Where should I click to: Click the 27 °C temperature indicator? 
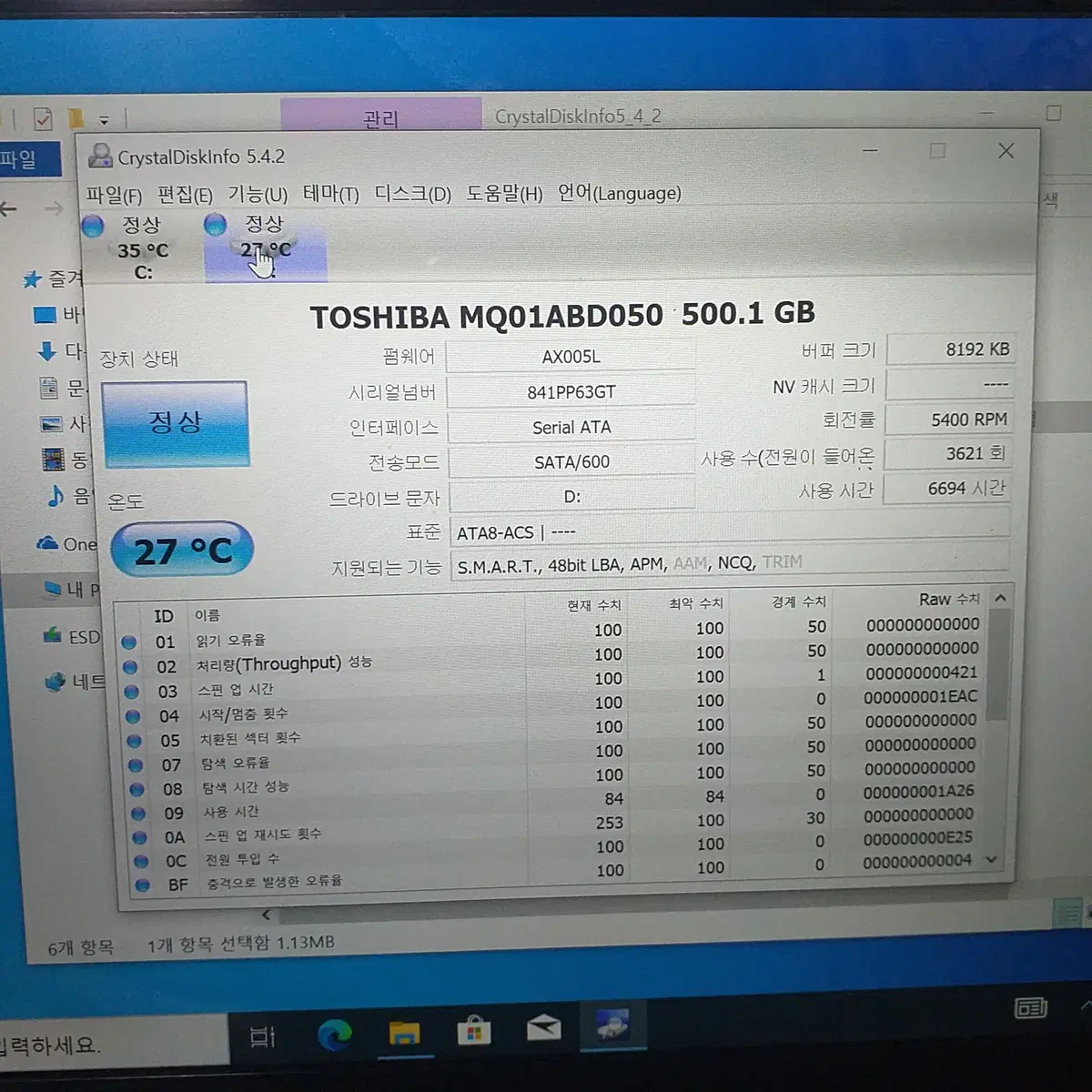click(x=182, y=550)
